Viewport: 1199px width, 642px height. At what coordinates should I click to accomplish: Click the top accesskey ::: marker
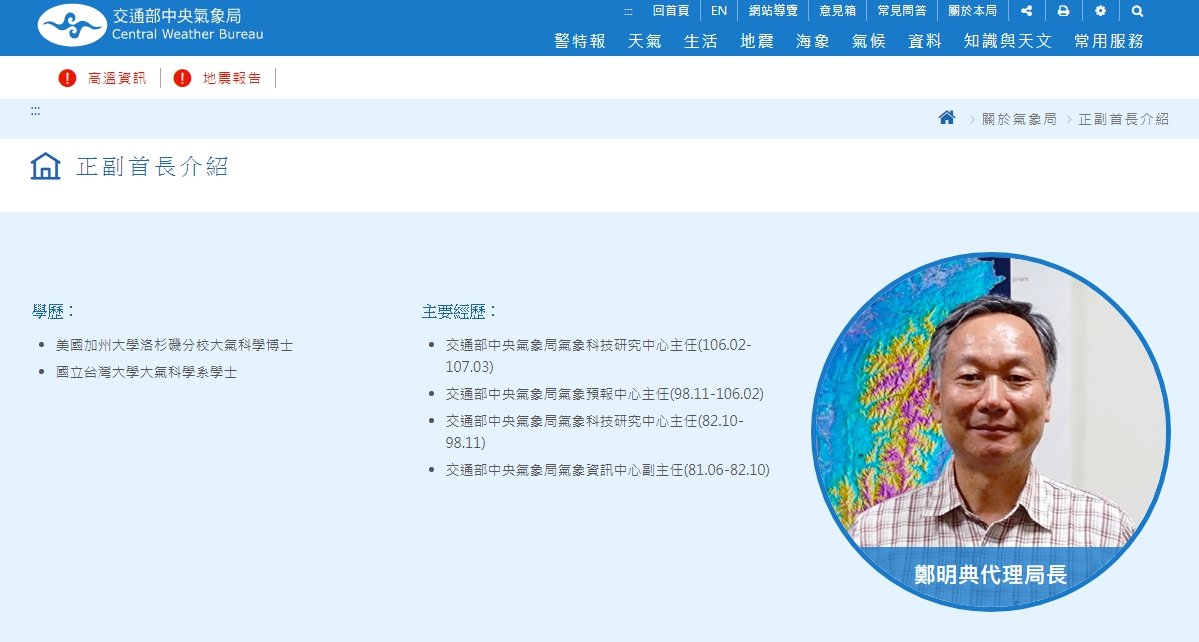tap(629, 11)
